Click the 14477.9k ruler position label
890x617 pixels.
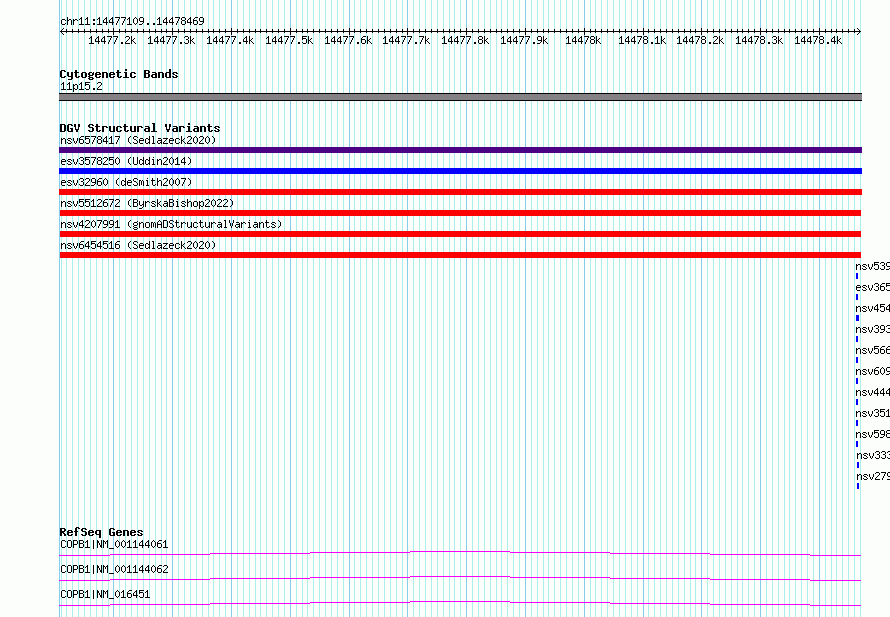pyautogui.click(x=524, y=40)
